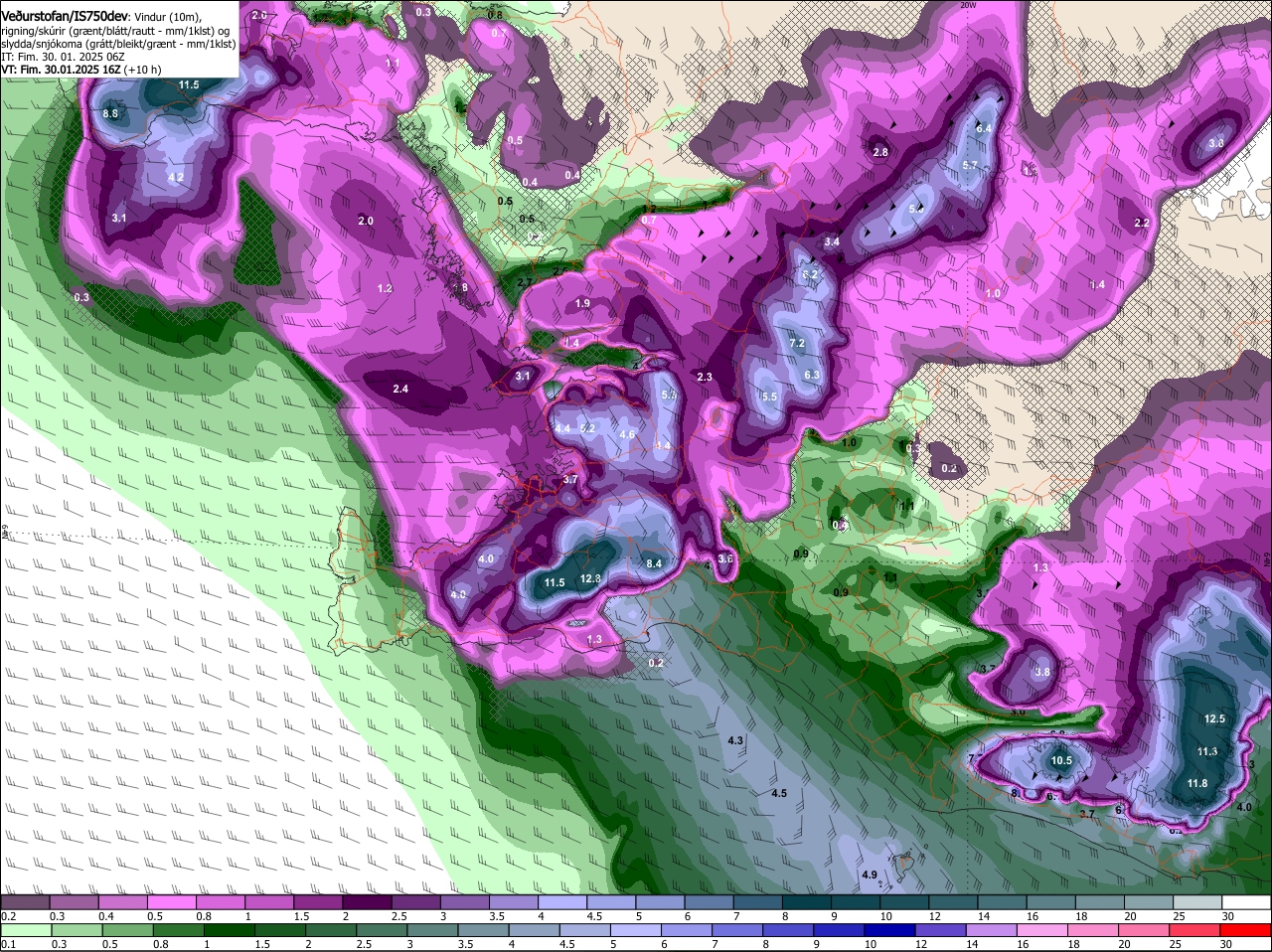Click the 4.5 value over the sea
The width and height of the screenshot is (1272, 952).
pos(779,793)
